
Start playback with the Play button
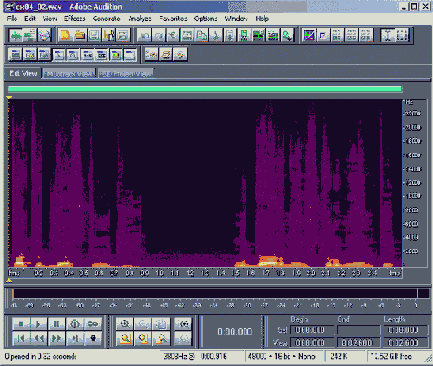click(x=39, y=324)
